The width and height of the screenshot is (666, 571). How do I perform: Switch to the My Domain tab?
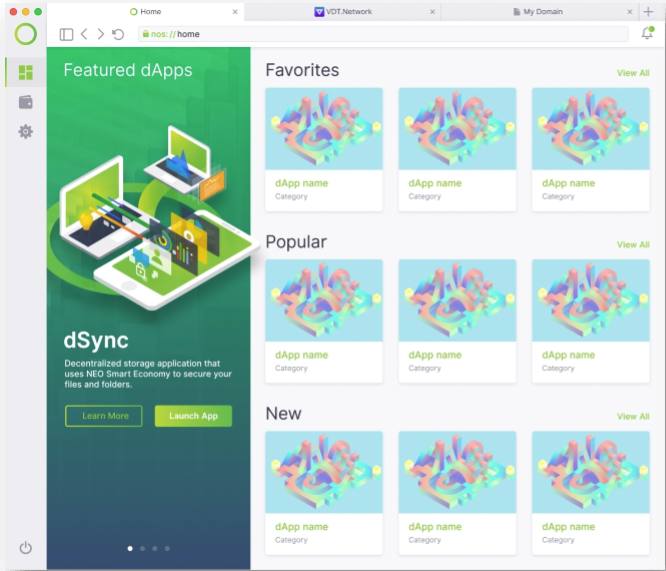point(538,12)
